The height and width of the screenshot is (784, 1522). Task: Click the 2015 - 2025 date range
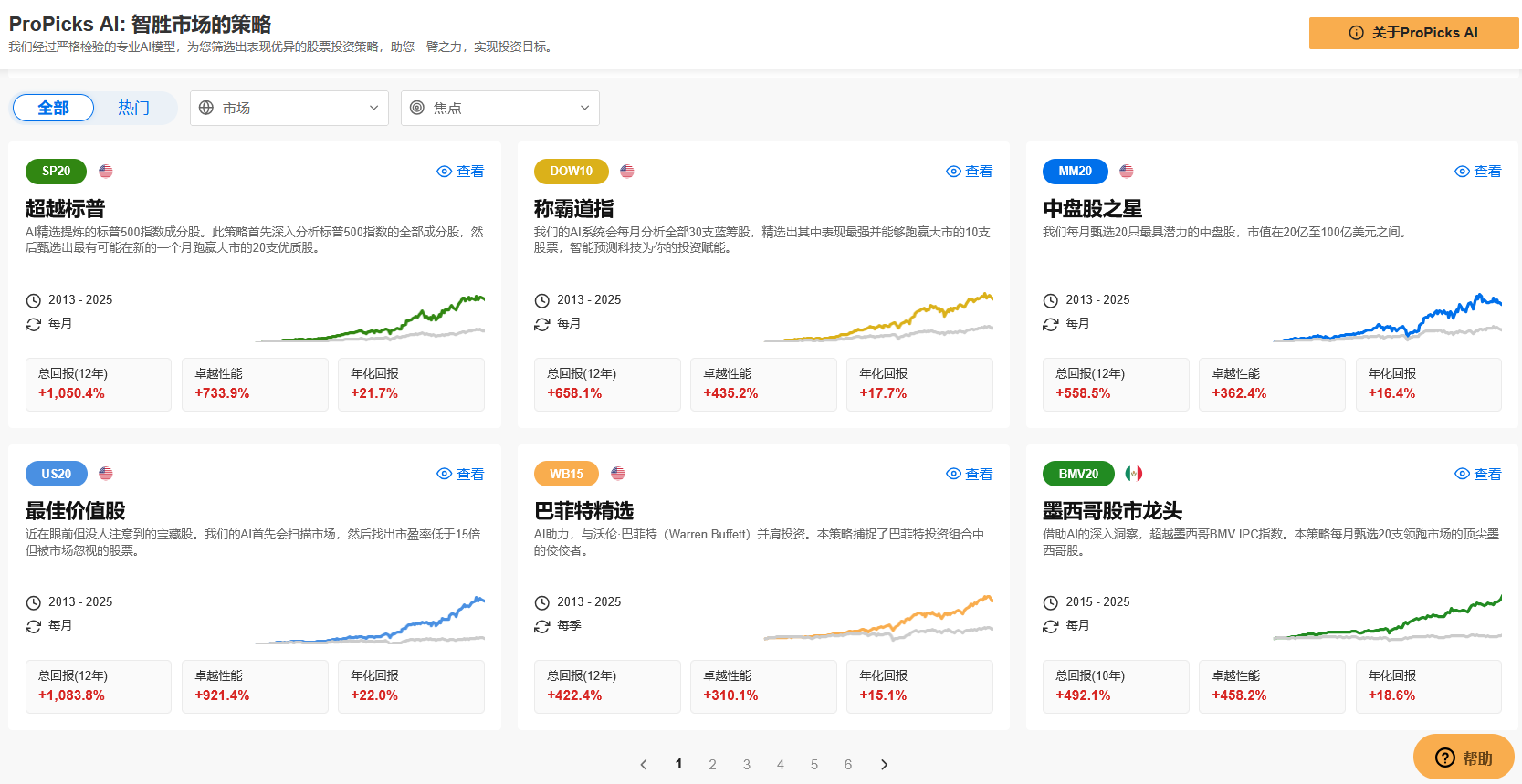[x=1097, y=602]
